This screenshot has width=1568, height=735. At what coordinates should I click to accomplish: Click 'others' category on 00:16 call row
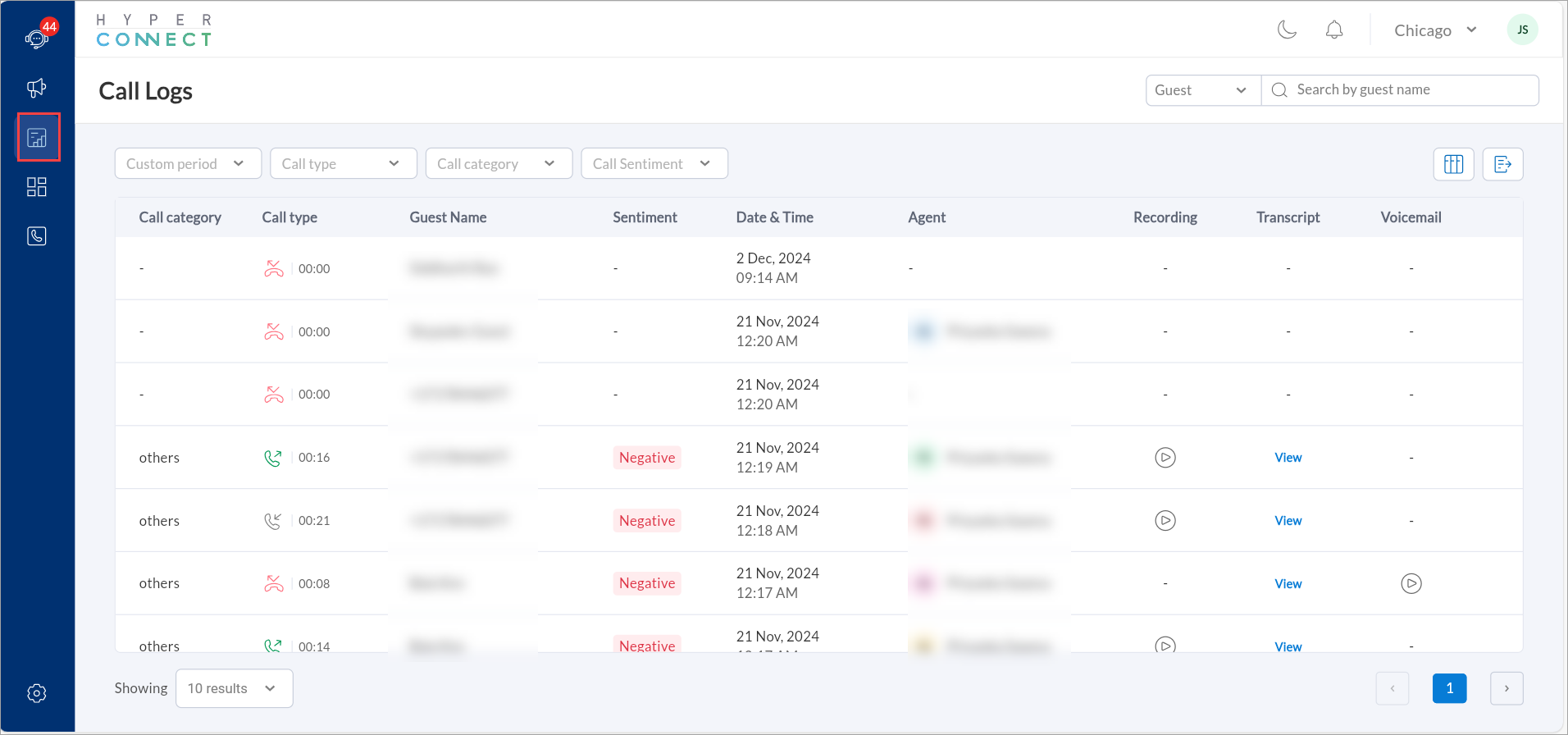click(x=159, y=458)
